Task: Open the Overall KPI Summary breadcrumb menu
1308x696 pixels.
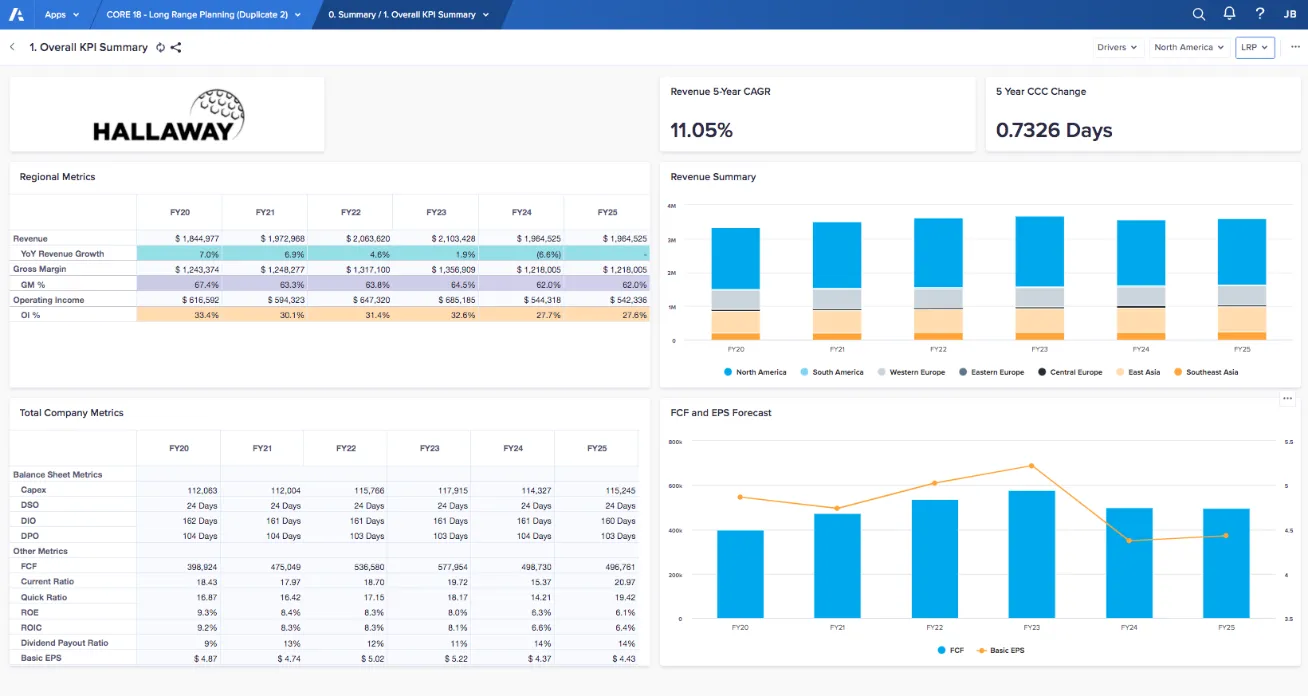Action: coord(409,14)
